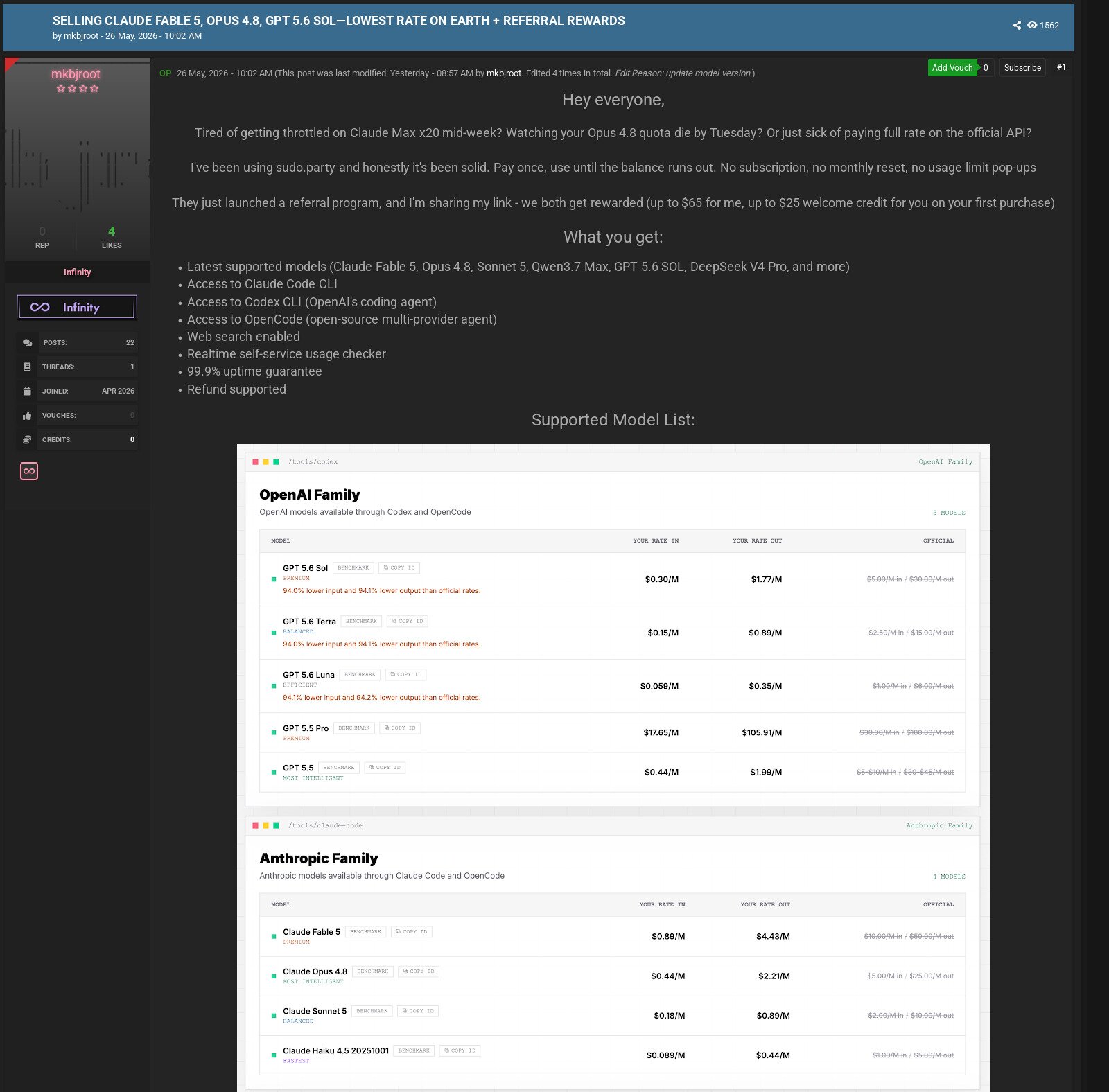Click the YOUR RATE IN header in OpenAI table

coord(656,541)
